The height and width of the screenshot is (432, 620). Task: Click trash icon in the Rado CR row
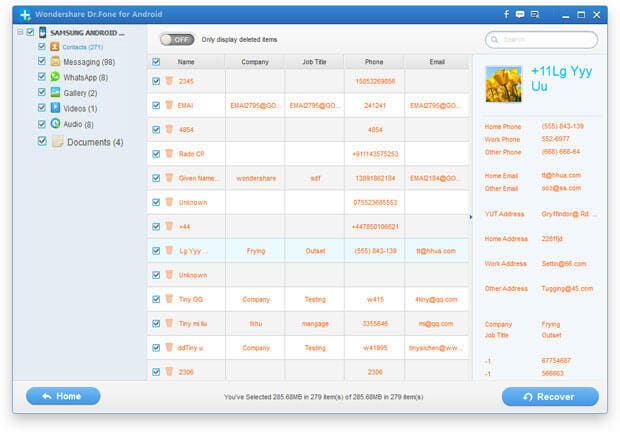(x=169, y=153)
